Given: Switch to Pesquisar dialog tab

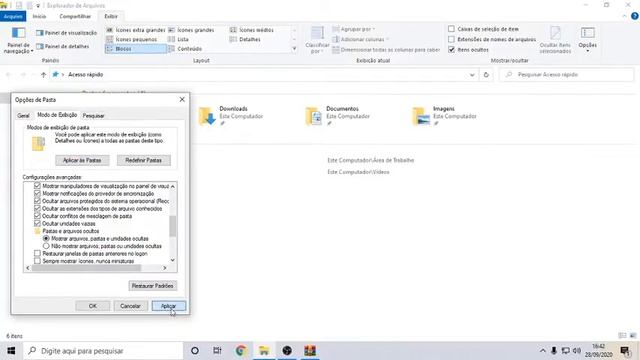Looking at the screenshot, I should pyautogui.click(x=93, y=116).
